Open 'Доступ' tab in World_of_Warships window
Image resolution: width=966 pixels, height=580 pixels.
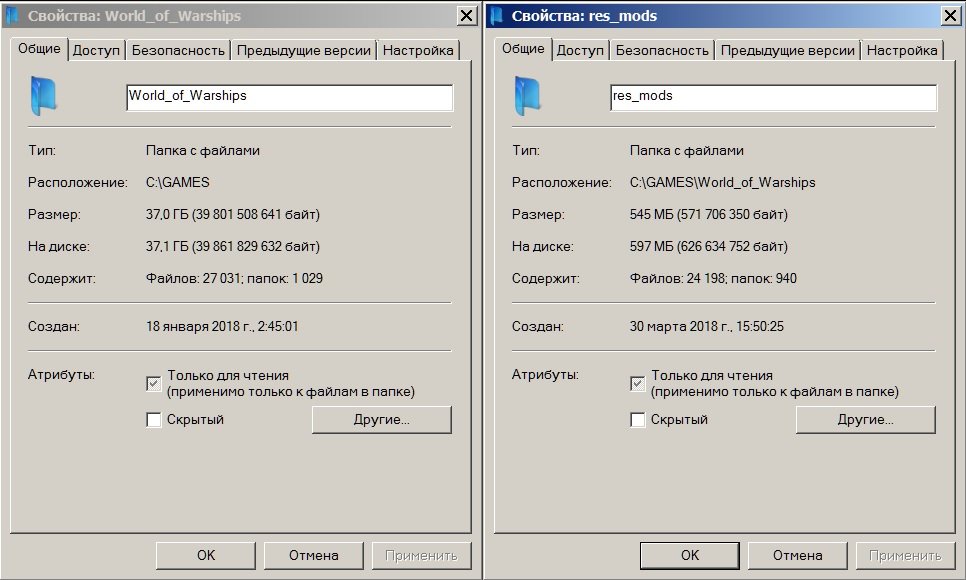point(96,51)
